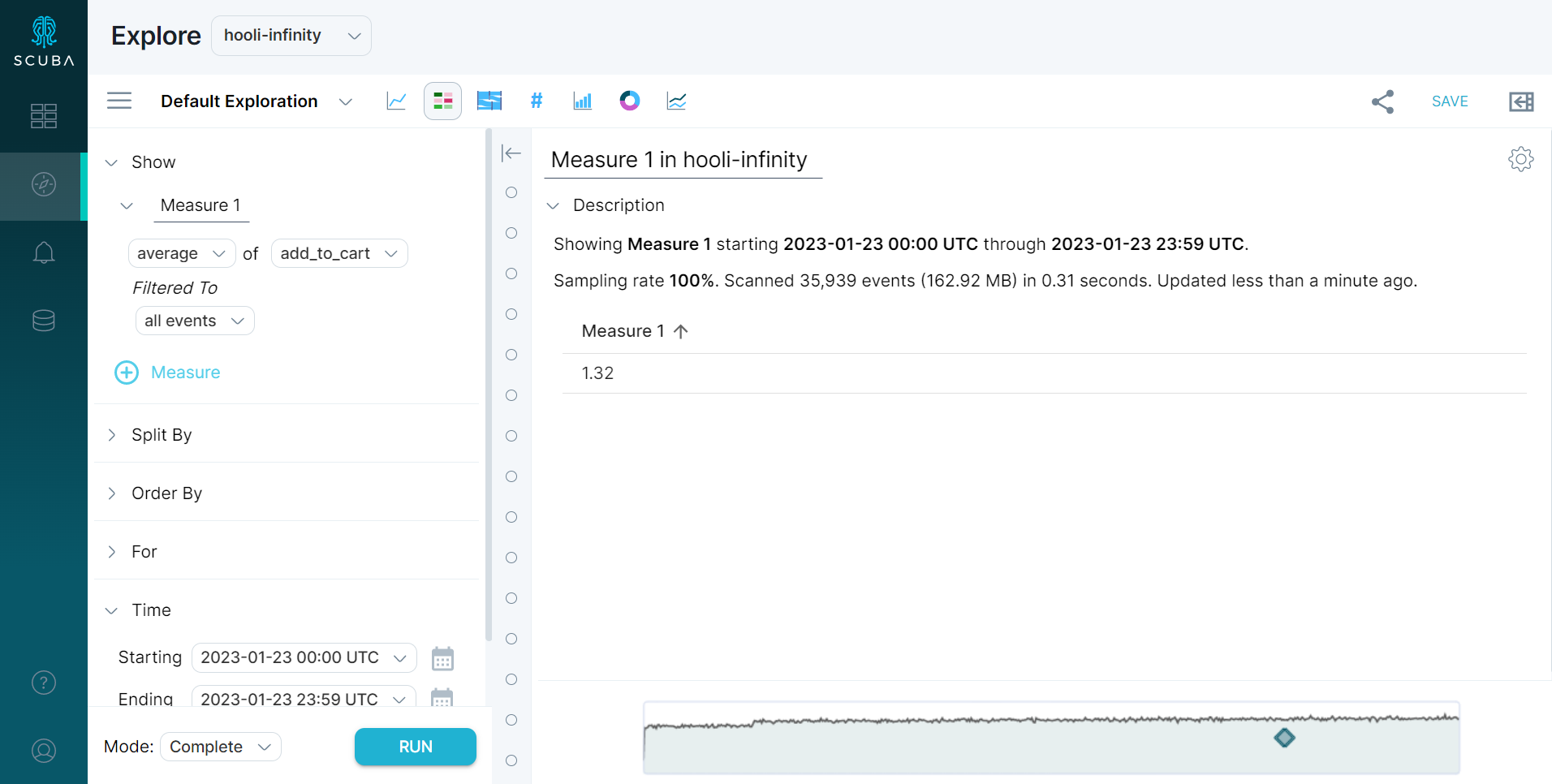The width and height of the screenshot is (1552, 784).
Task: Open the Explore compass icon in sidebar
Action: pyautogui.click(x=44, y=184)
